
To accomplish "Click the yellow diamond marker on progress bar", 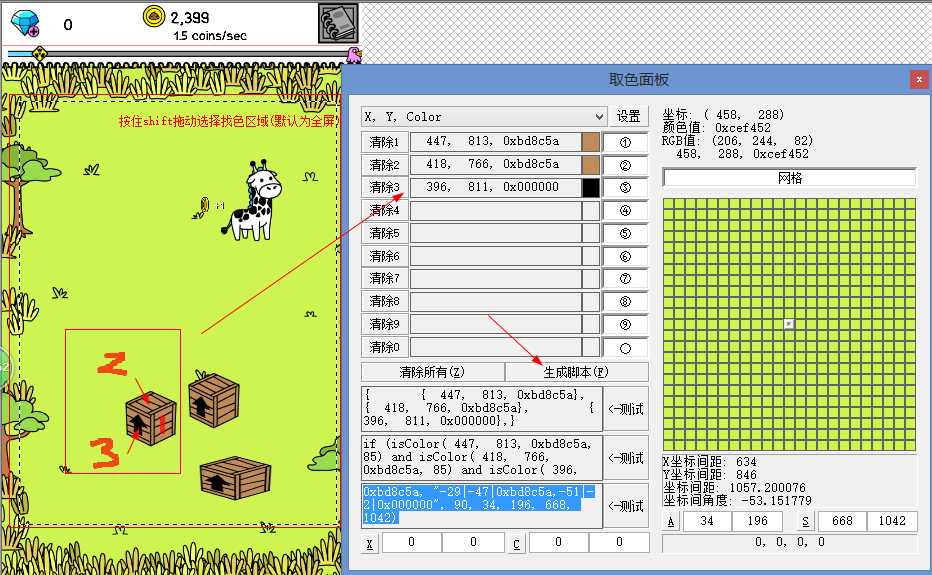I will (x=39, y=54).
